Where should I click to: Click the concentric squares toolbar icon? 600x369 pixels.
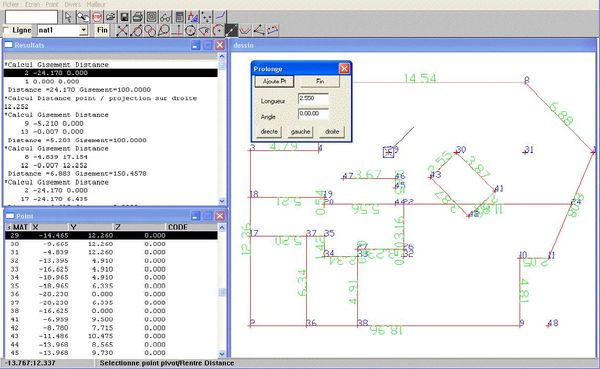pyautogui.click(x=152, y=17)
